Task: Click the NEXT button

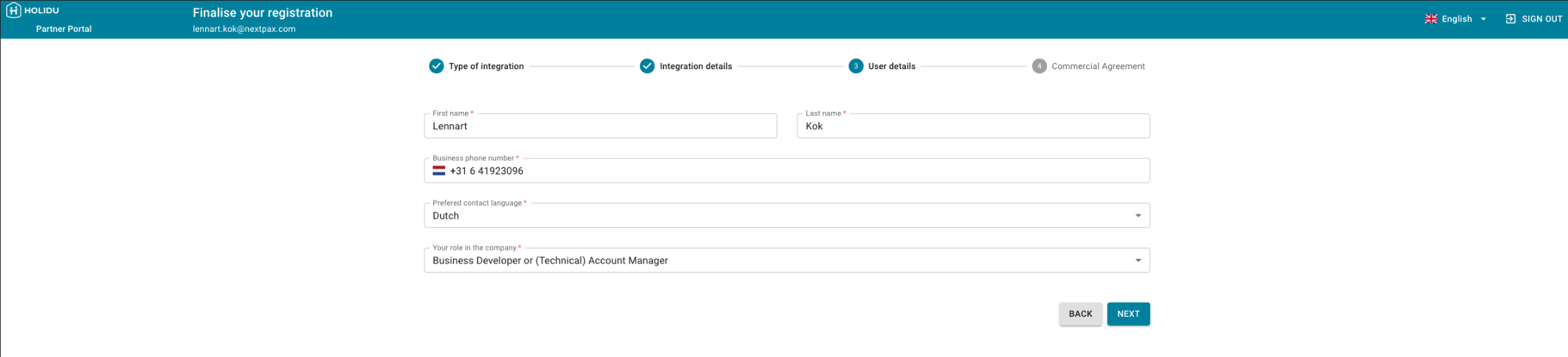Action: (x=1128, y=313)
